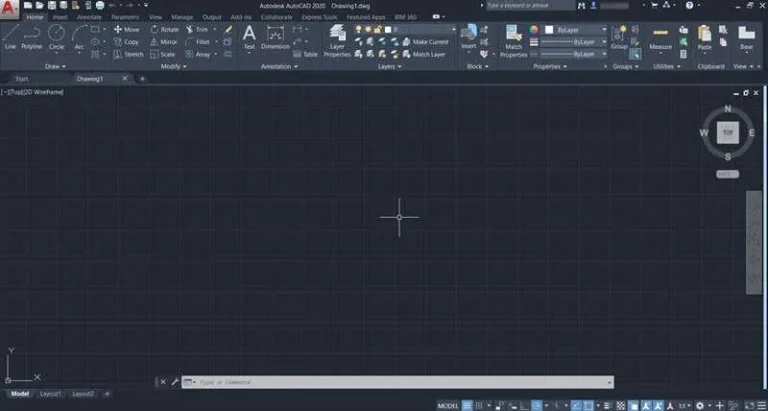Toggle snap mode in status bar
This screenshot has height=411, width=768.
(479, 406)
